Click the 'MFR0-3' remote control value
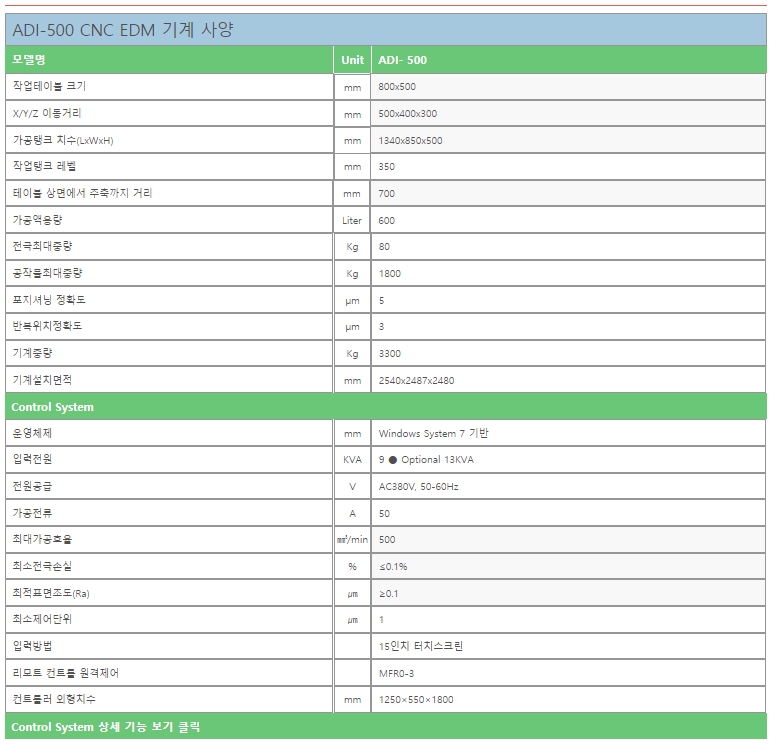The image size is (772, 752). [396, 673]
